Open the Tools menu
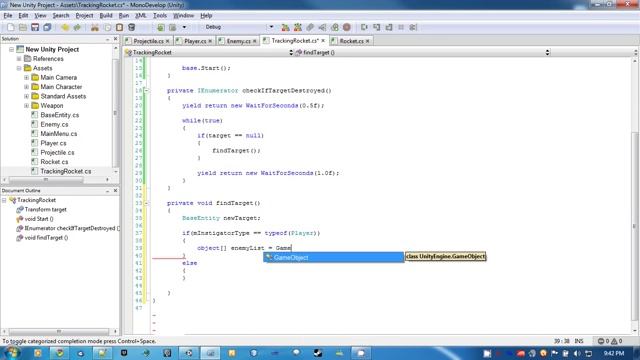Image resolution: width=640 pixels, height=360 pixels. [160, 16]
